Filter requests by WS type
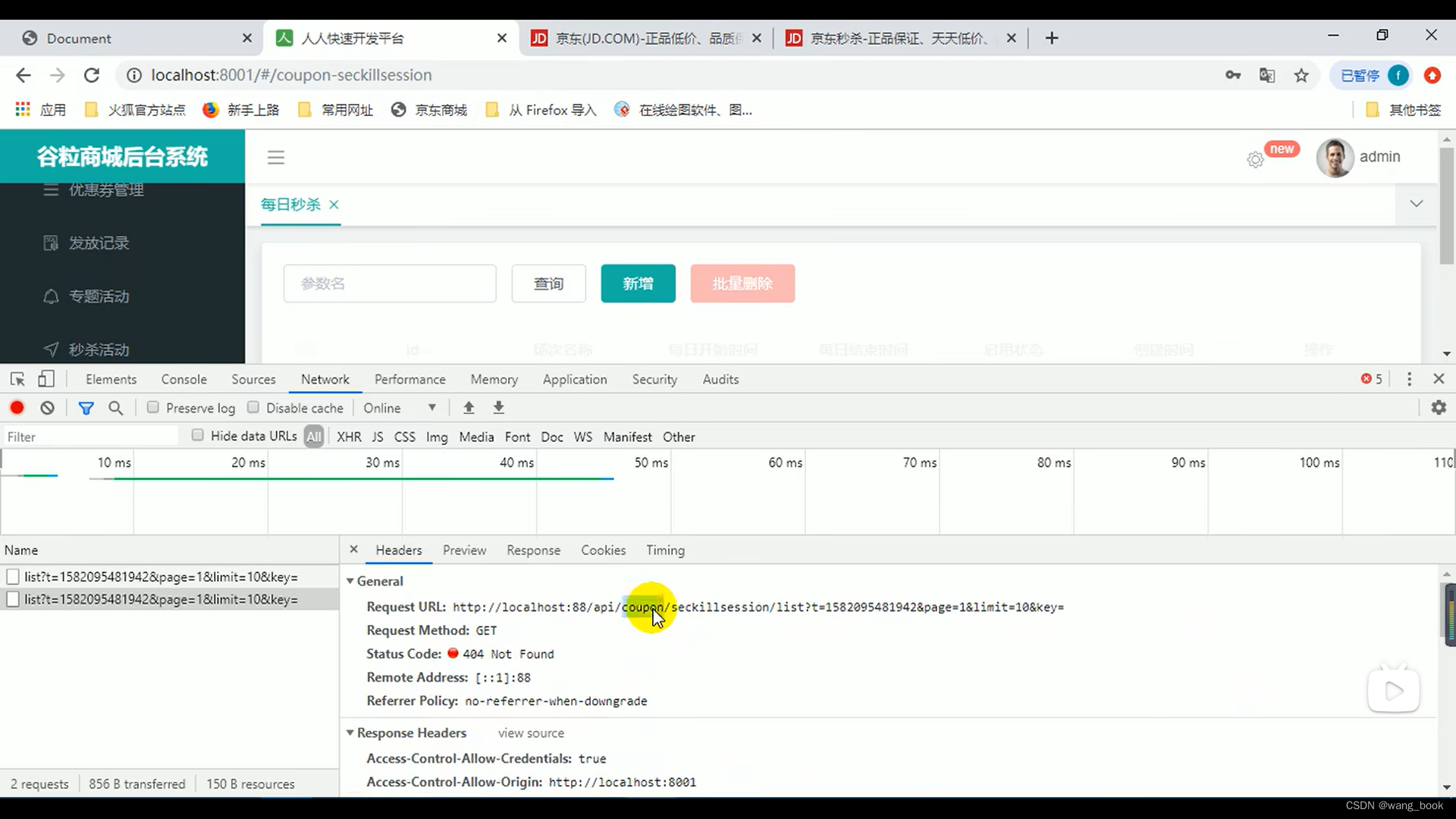The height and width of the screenshot is (819, 1456). 583,437
